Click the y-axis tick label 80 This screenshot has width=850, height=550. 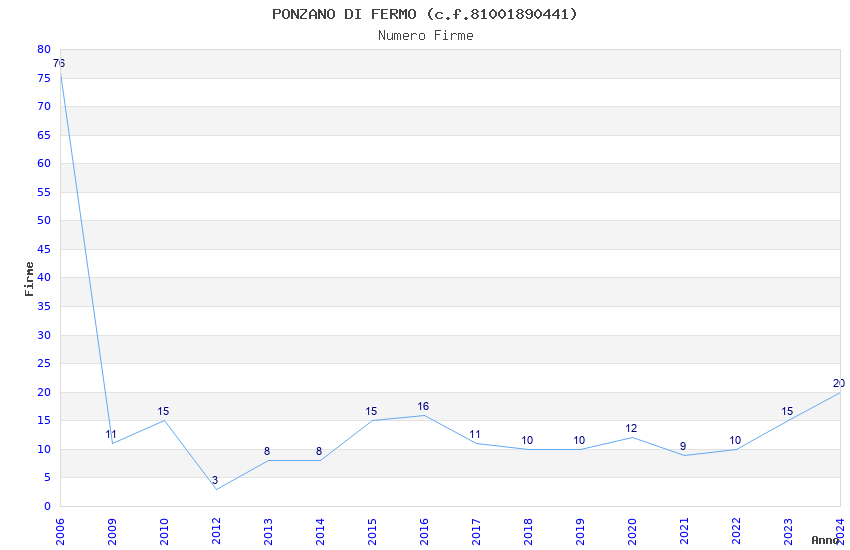pos(44,49)
